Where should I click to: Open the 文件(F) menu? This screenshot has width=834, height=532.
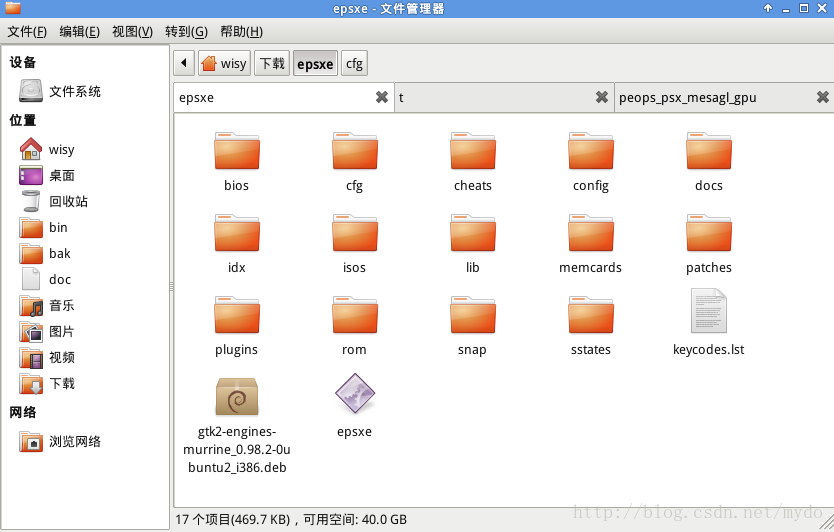27,32
